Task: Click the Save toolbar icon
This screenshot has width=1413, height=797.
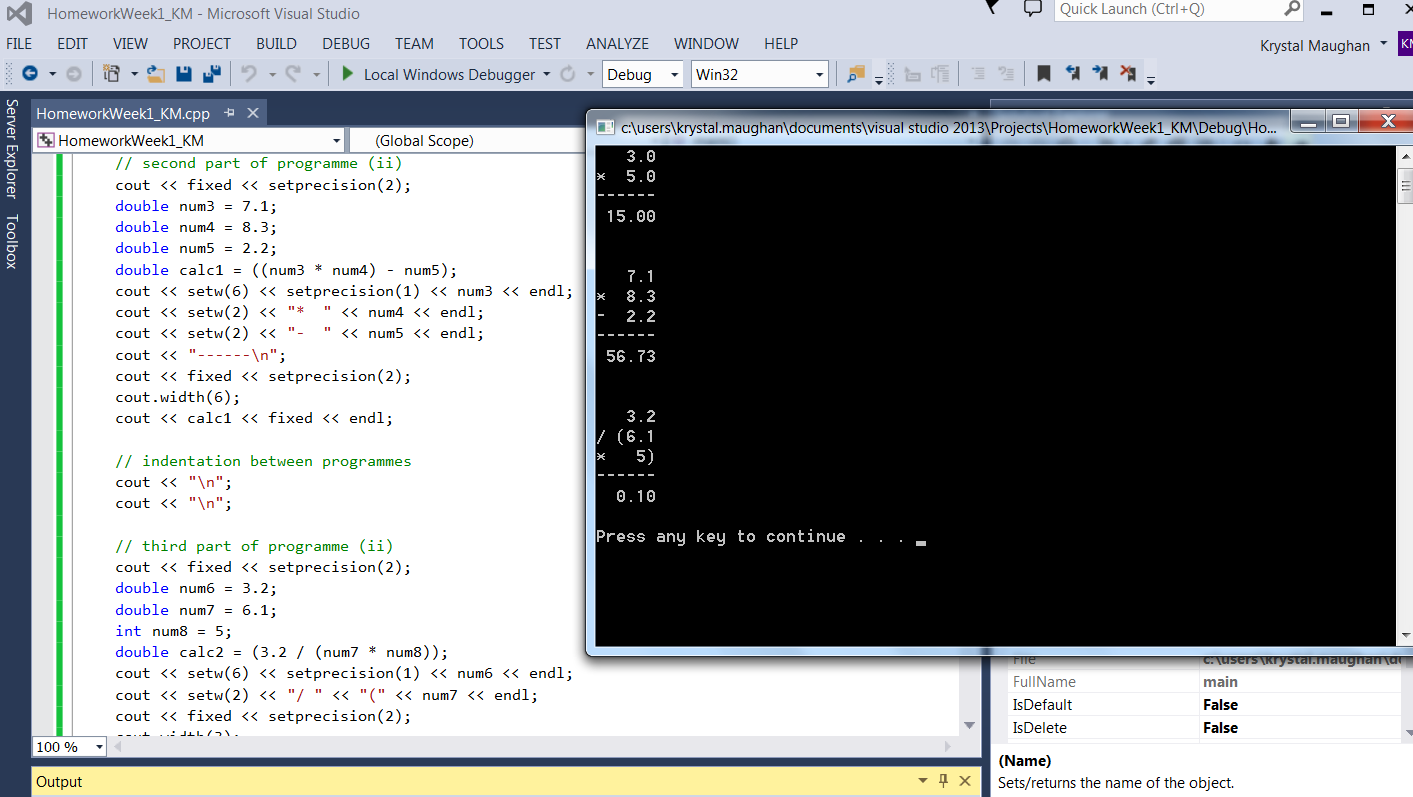Action: pyautogui.click(x=186, y=74)
